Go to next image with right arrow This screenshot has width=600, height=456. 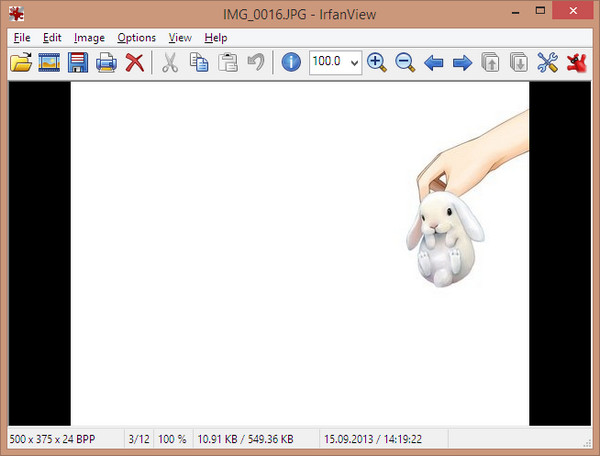tap(462, 63)
